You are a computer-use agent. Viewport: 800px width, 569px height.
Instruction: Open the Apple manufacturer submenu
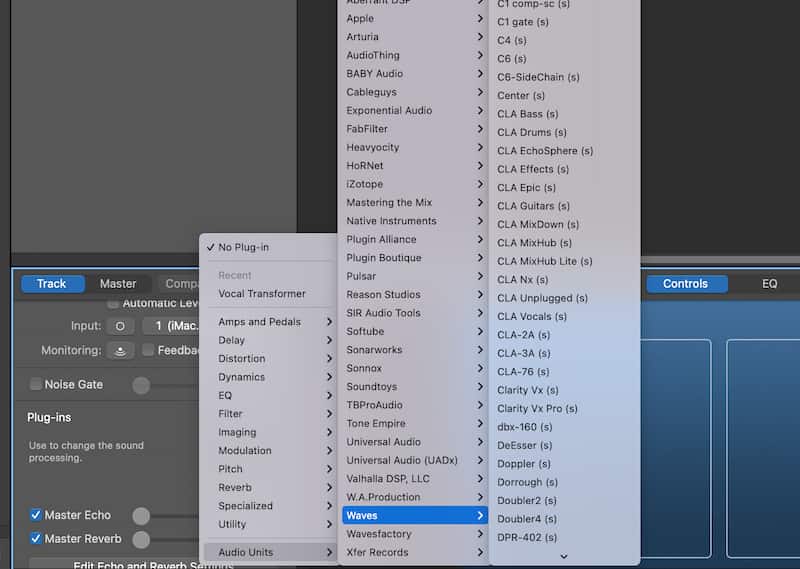414,18
